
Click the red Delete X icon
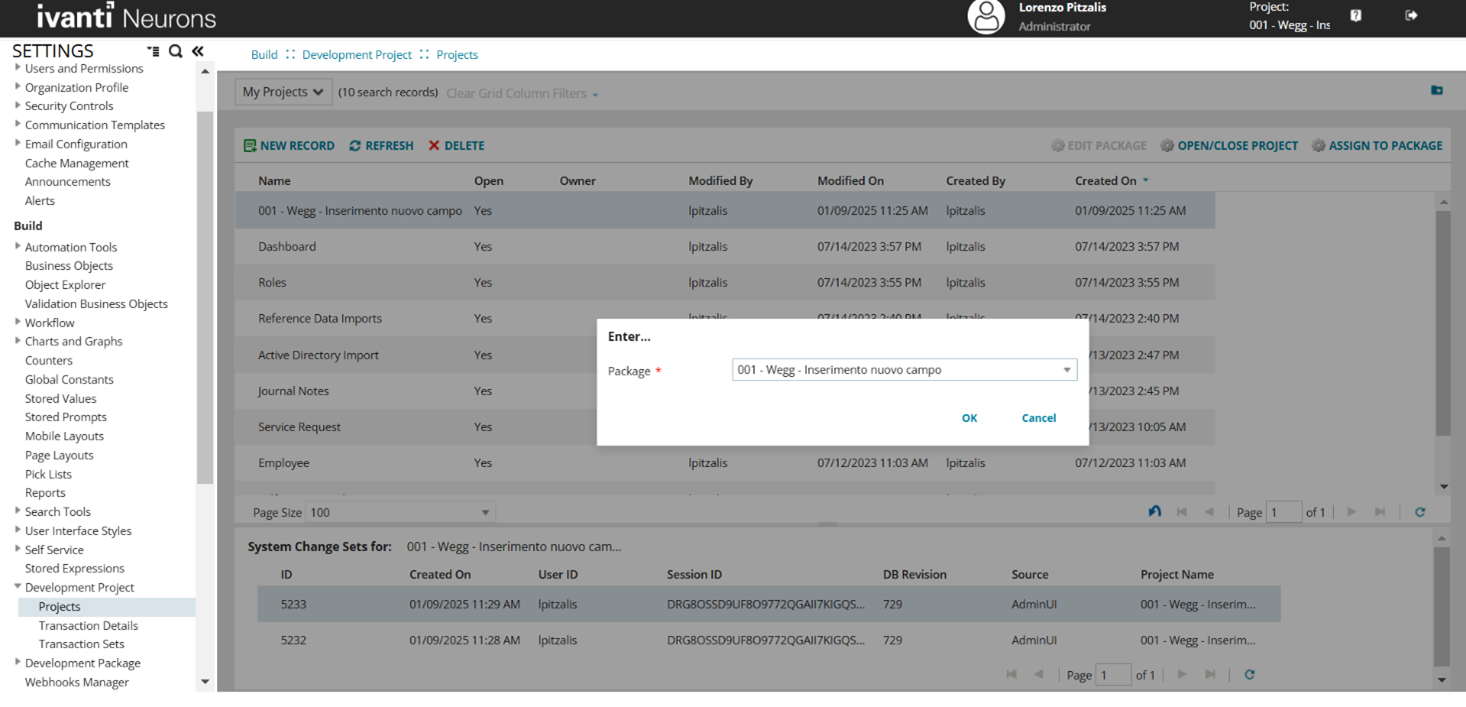click(434, 146)
